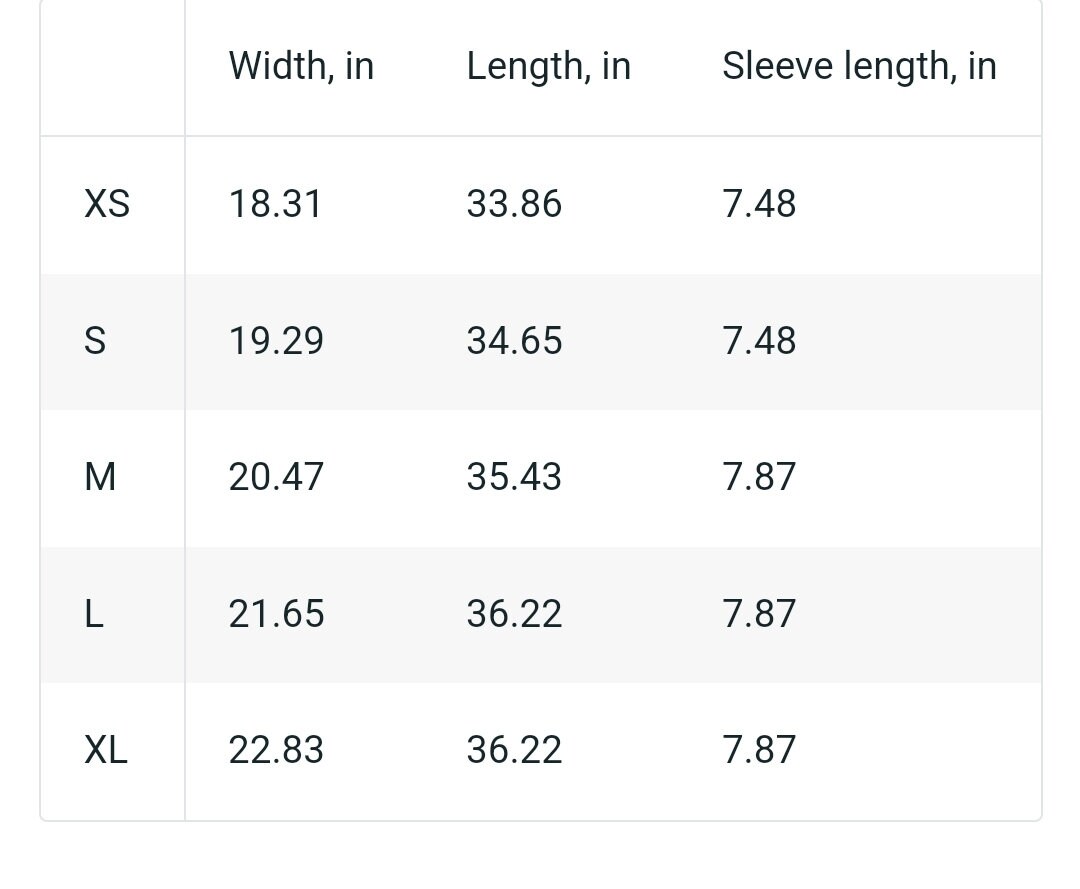The width and height of the screenshot is (1080, 889).
Task: Click the S length value 34.65
Action: pos(514,341)
